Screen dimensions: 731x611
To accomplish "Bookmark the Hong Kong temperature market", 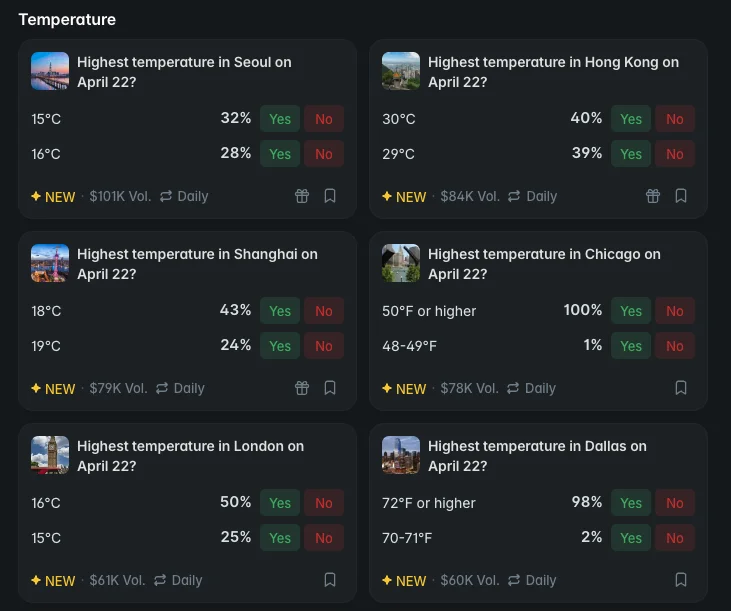I will point(681,196).
